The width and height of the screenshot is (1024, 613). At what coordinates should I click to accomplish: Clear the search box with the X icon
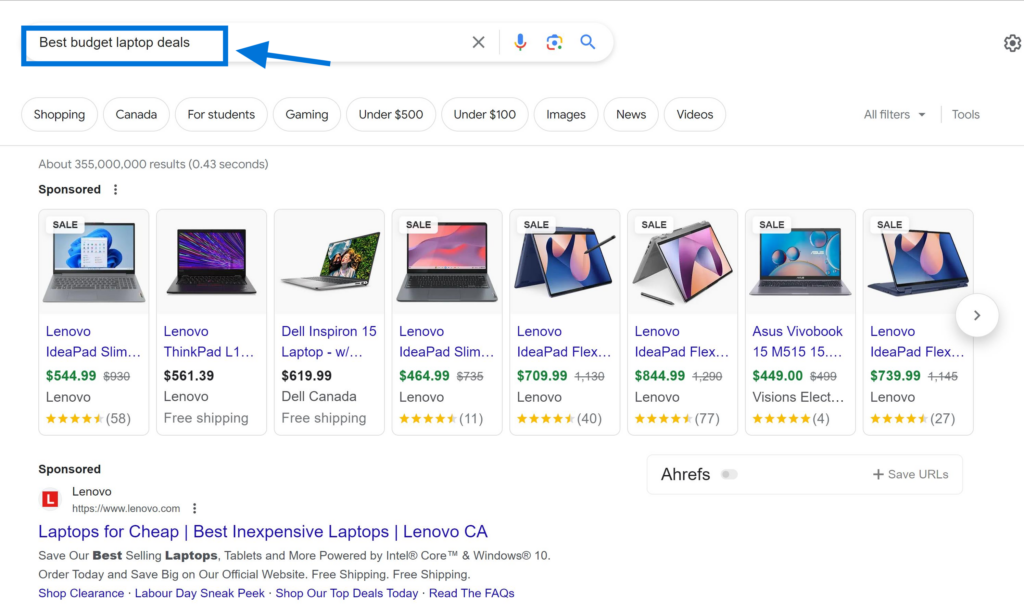478,42
